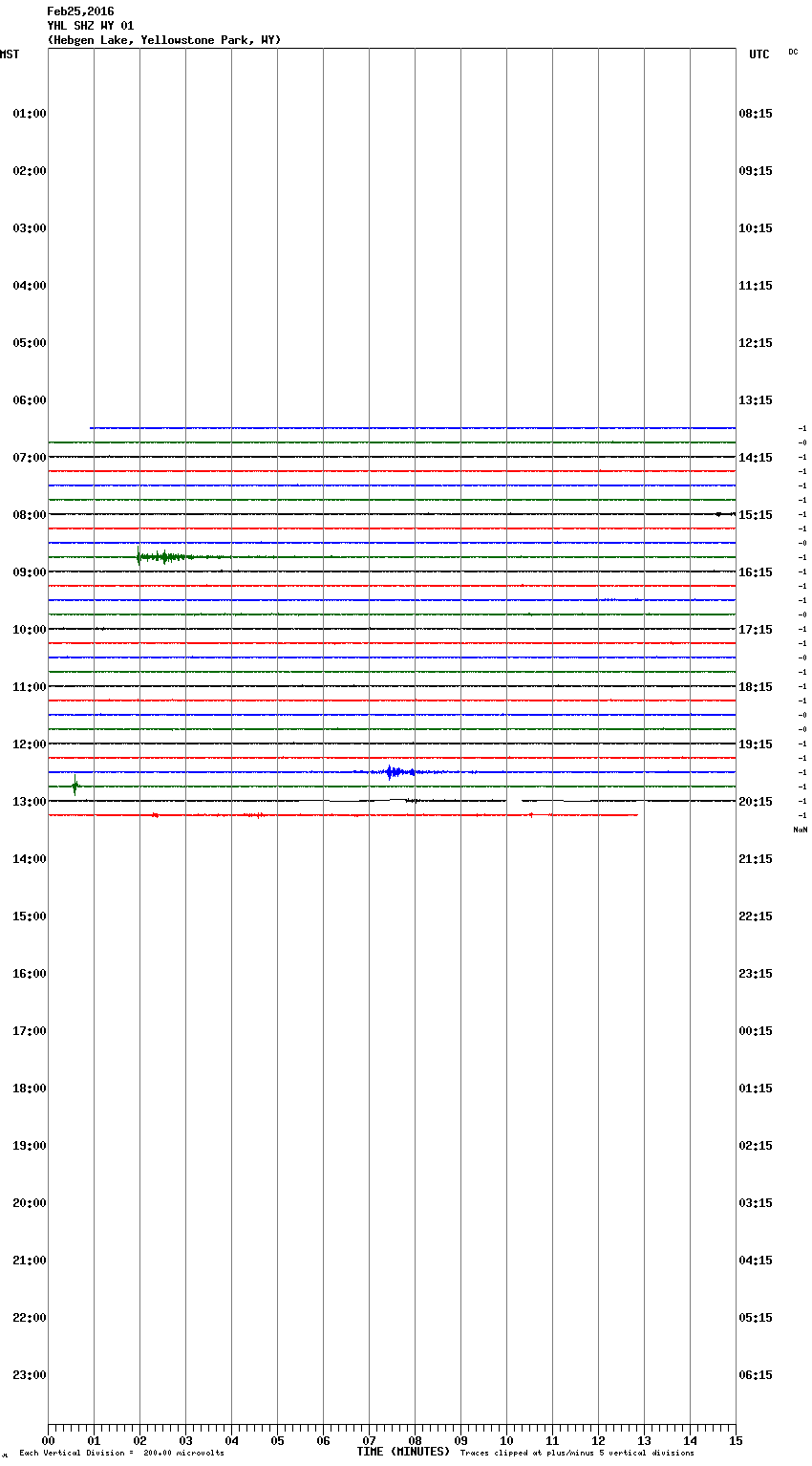812x1466 pixels.
Task: Select the 01:00 MST time label
Action: pos(30,114)
